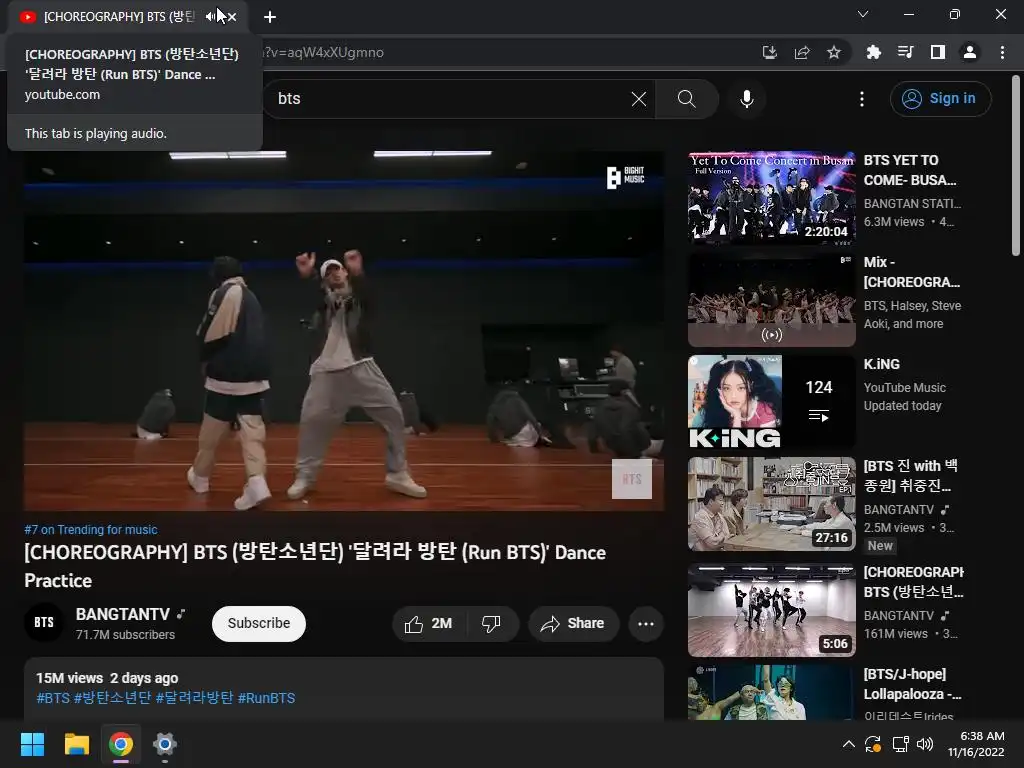Click the Sign in button
This screenshot has width=1024, height=768.
tap(940, 99)
